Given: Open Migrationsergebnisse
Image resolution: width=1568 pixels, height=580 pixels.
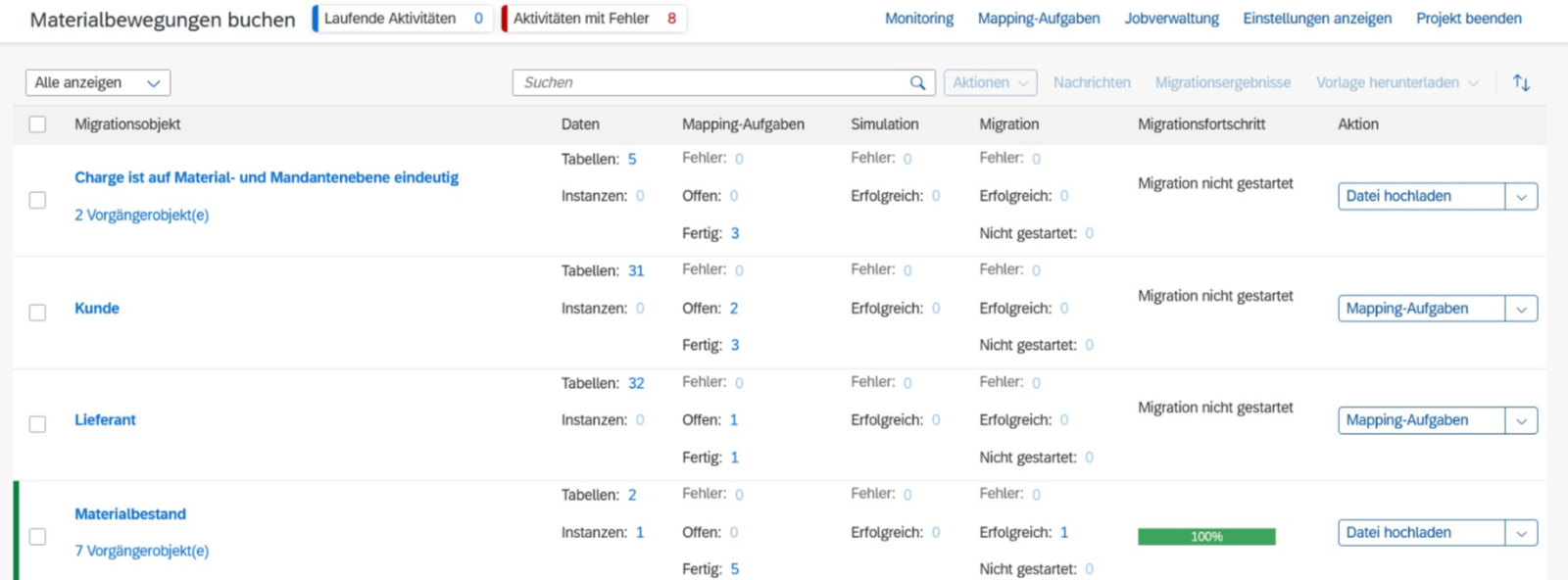Looking at the screenshot, I should [x=1223, y=83].
